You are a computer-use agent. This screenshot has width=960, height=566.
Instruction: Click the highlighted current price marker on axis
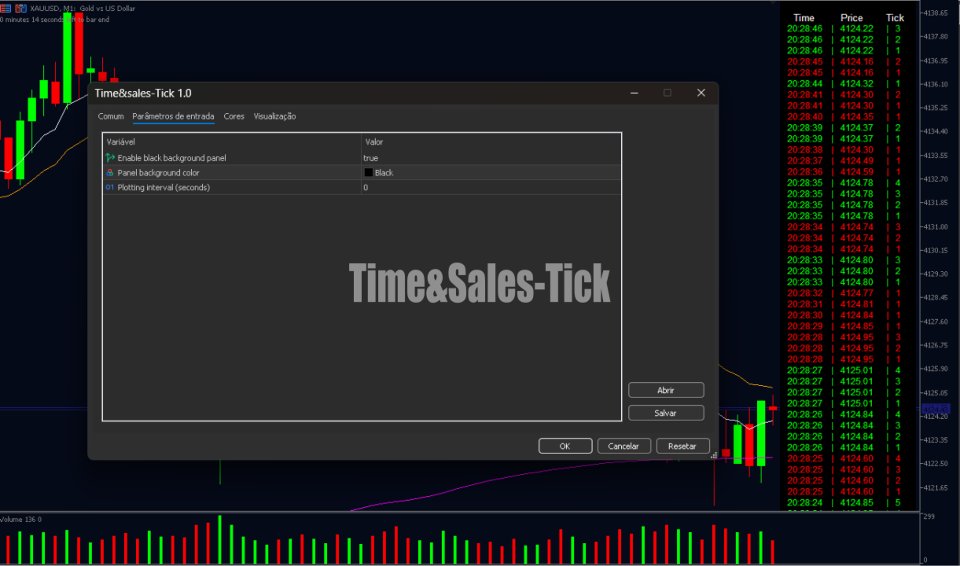point(936,409)
